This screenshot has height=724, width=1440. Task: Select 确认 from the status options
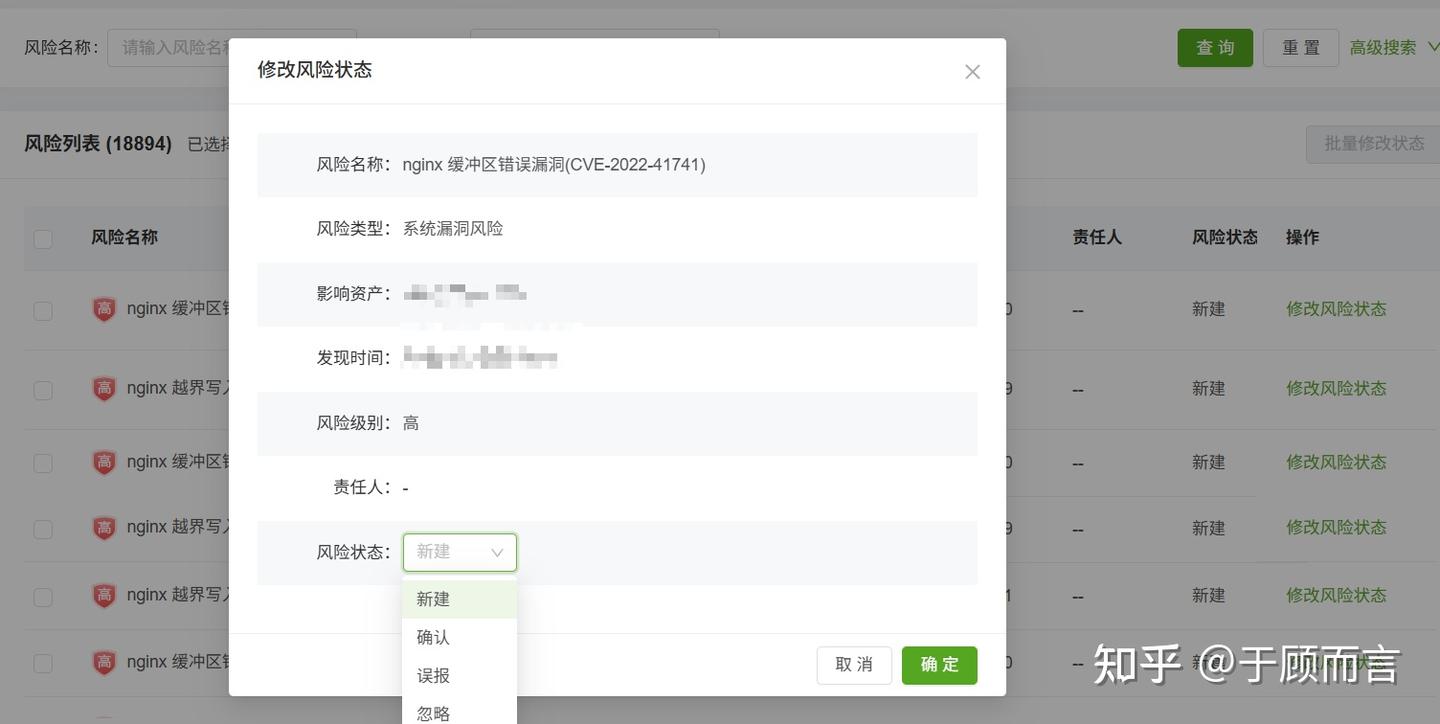(x=460, y=637)
